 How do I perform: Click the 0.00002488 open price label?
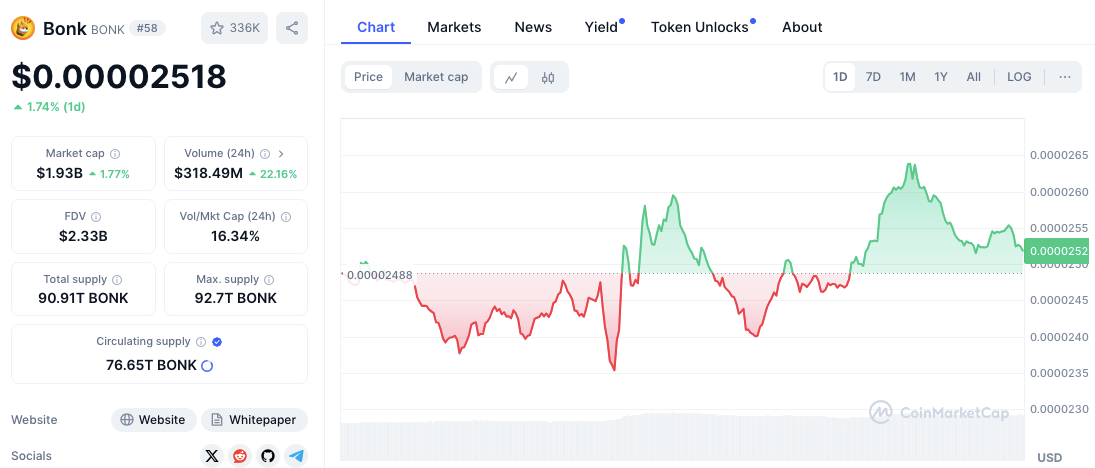pyautogui.click(x=379, y=275)
